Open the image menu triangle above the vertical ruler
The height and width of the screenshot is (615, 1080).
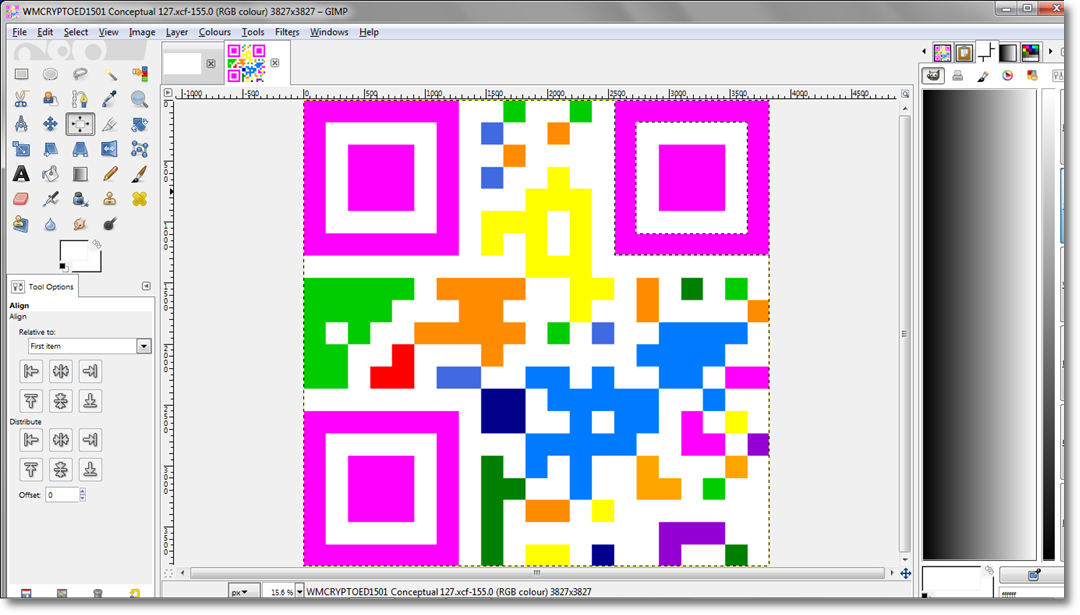point(168,92)
